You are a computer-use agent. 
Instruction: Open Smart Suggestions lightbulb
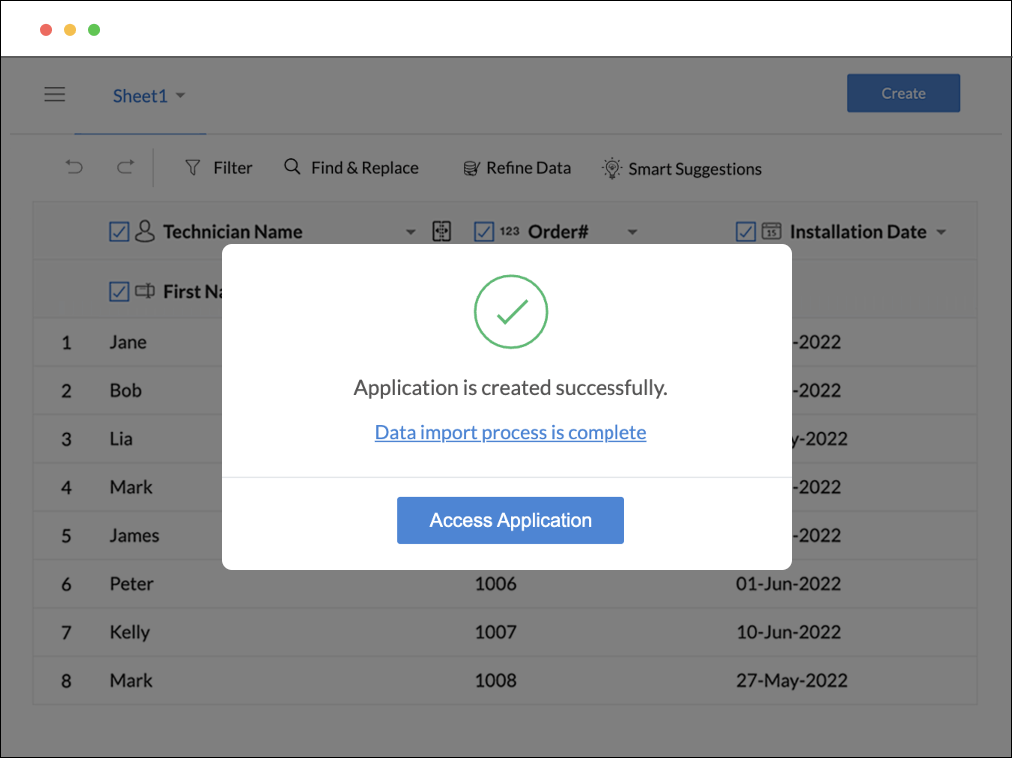click(681, 169)
